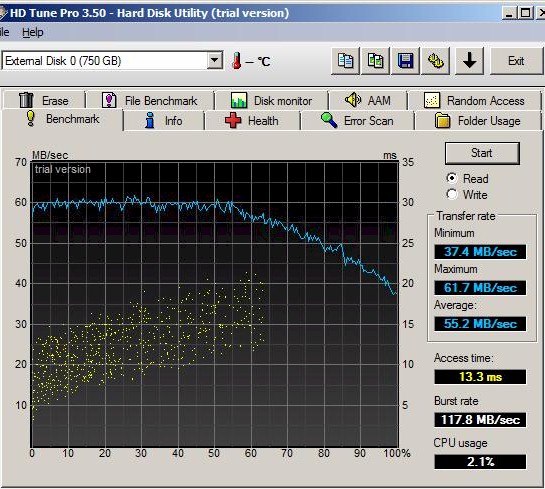
Task: Open the Help menu
Action: pyautogui.click(x=33, y=32)
